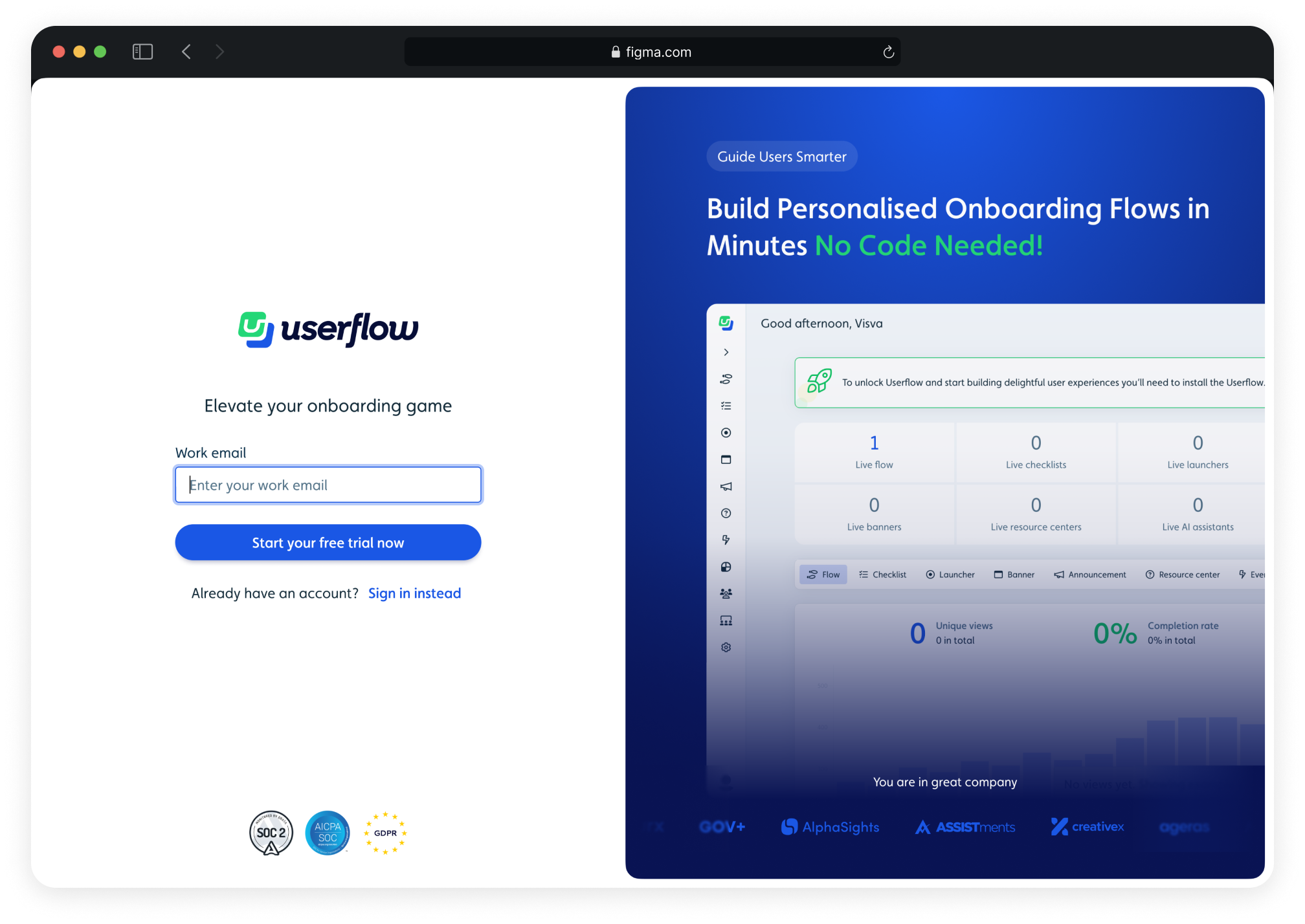
Task: Click the Flow tab in the content switcher
Action: click(x=823, y=575)
